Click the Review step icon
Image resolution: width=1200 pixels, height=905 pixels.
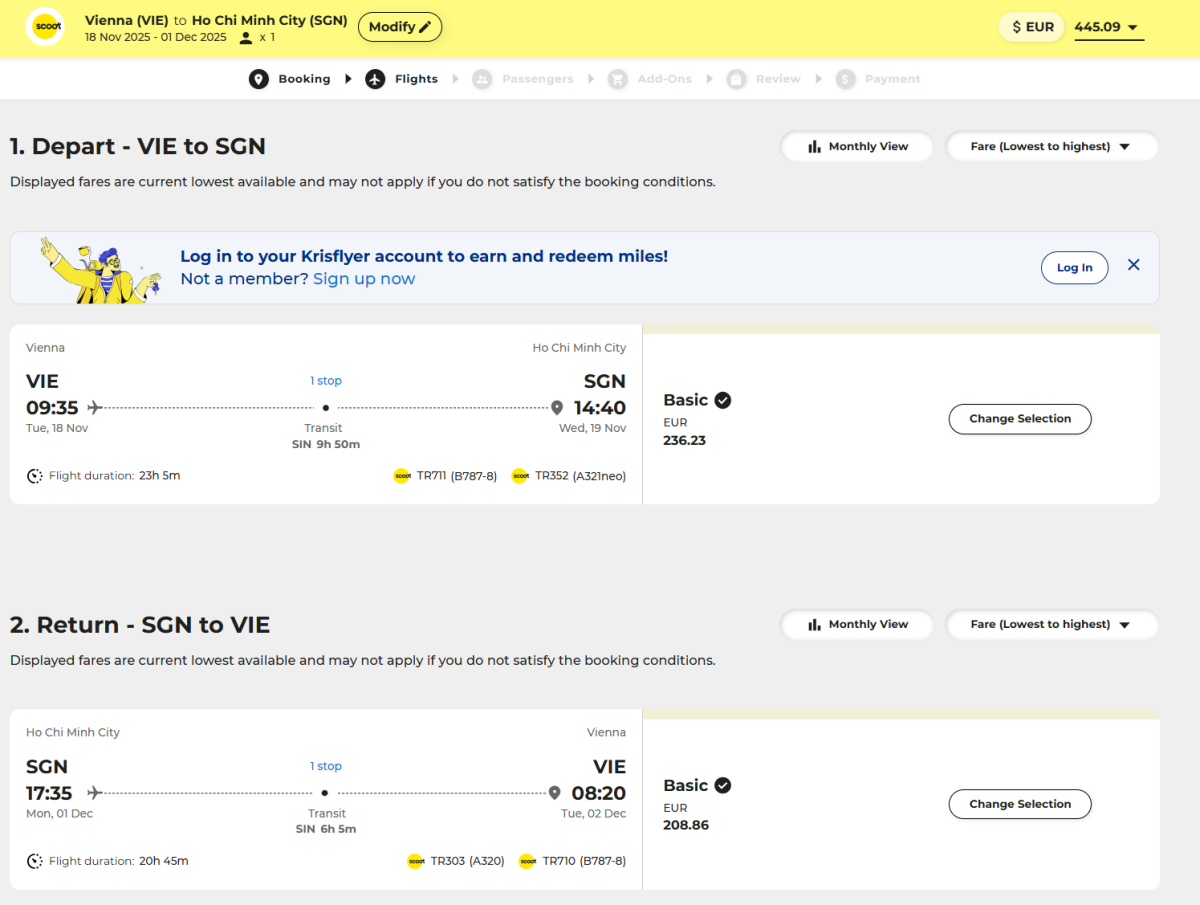coord(737,79)
